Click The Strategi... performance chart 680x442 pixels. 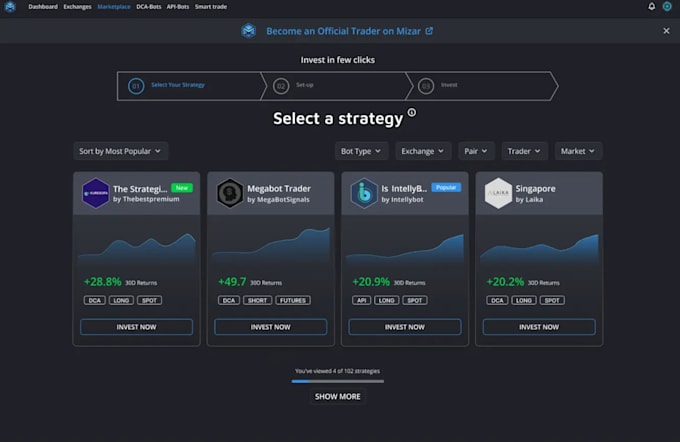pos(137,247)
